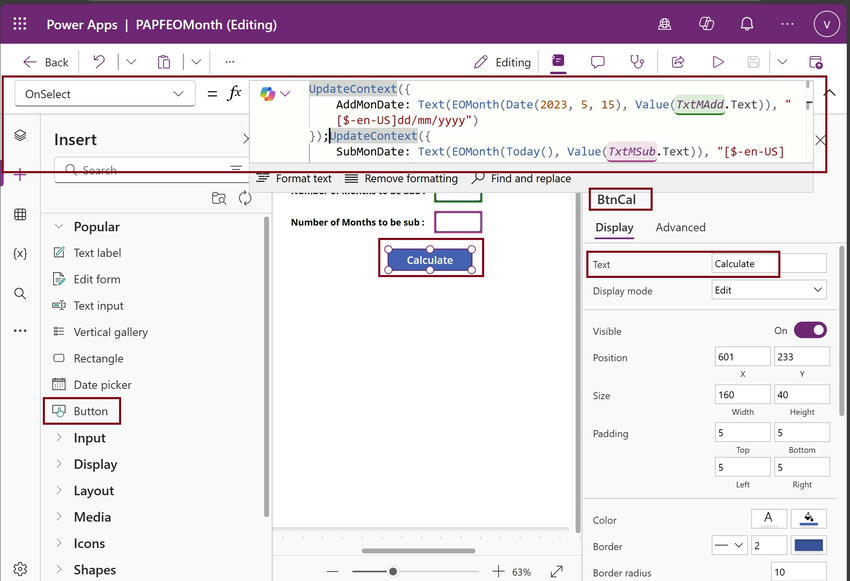Click the Editing mode button

(x=502, y=62)
